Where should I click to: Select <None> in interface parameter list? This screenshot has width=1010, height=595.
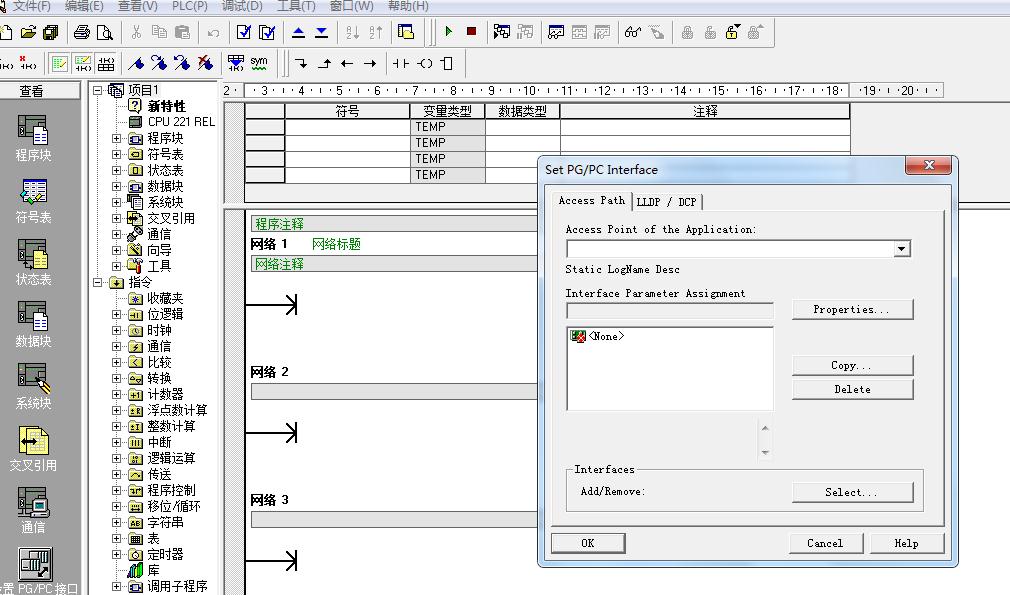pyautogui.click(x=606, y=337)
